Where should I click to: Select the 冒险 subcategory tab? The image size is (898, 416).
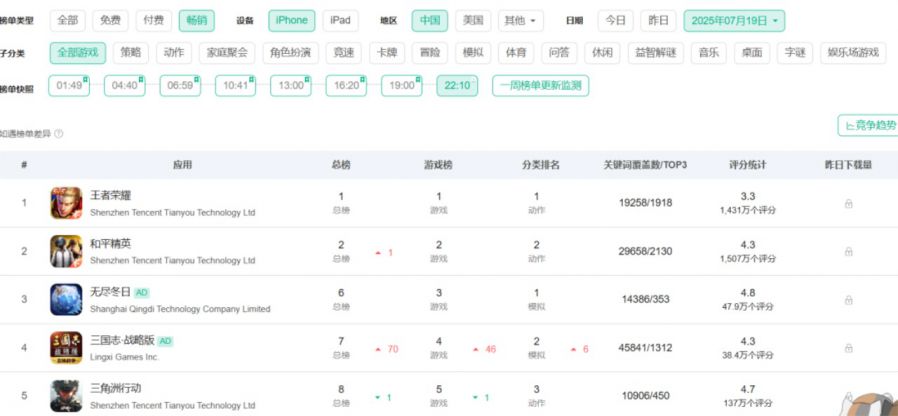430,53
